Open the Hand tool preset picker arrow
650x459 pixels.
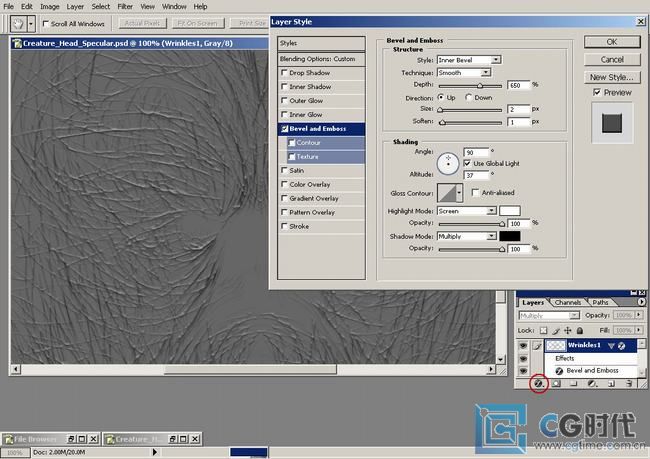click(x=31, y=24)
